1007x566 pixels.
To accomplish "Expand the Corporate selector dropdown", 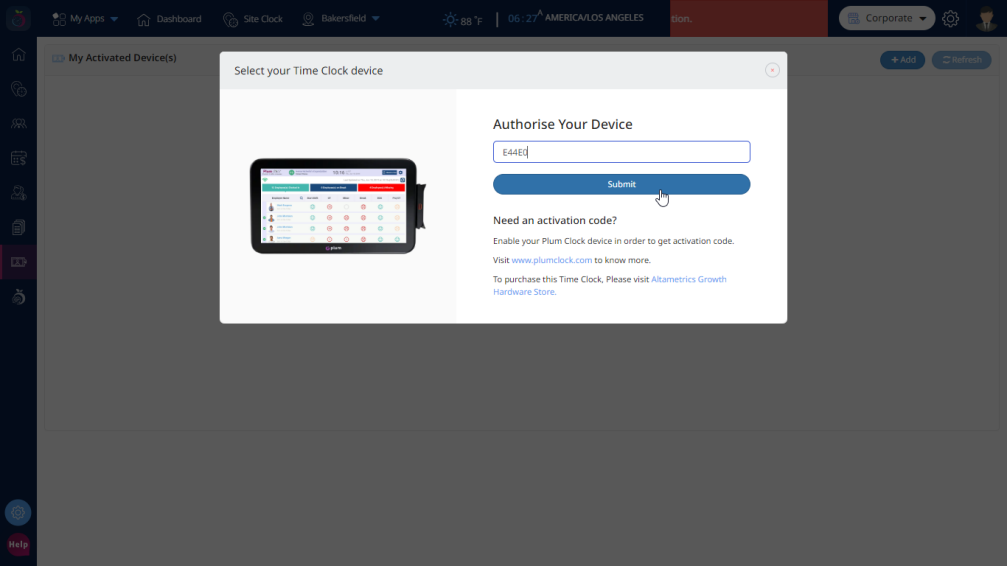I will (887, 18).
